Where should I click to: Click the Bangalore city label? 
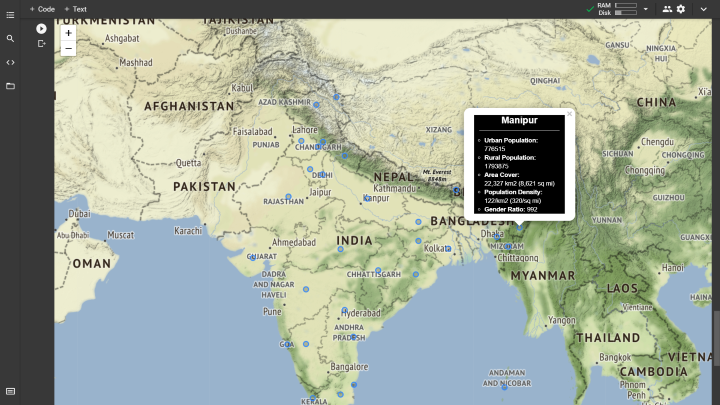coord(349,367)
